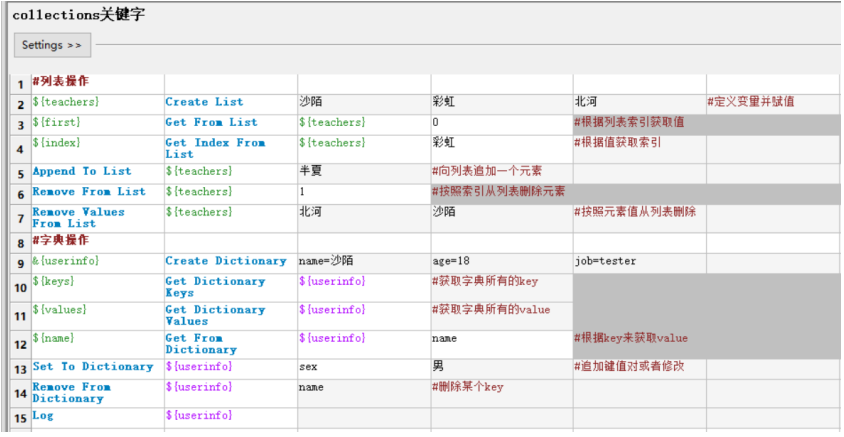Click the Get Dictionary Values keyword cell

click(x=230, y=316)
